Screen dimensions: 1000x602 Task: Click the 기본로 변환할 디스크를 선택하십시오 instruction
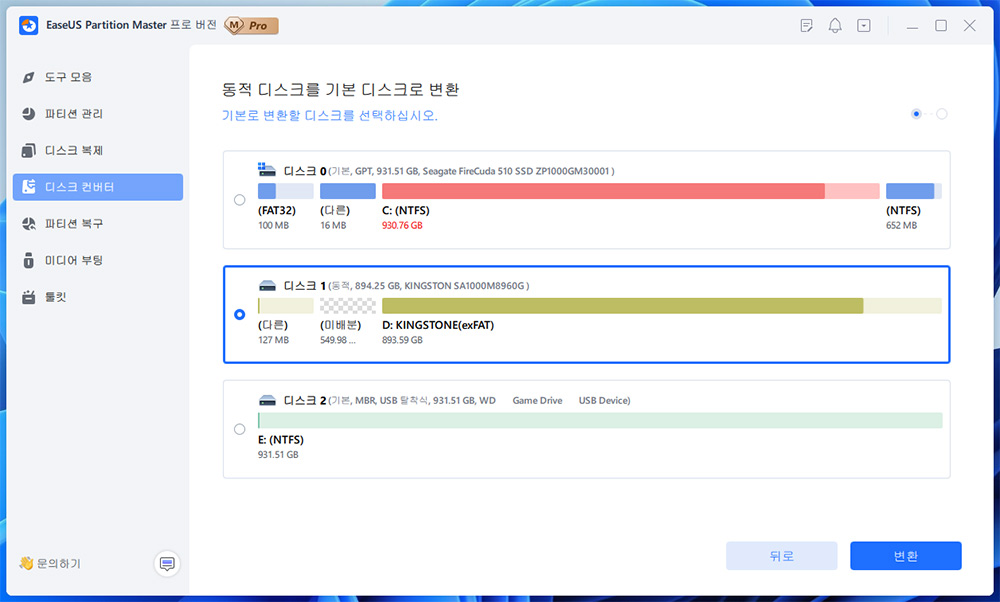pos(330,115)
